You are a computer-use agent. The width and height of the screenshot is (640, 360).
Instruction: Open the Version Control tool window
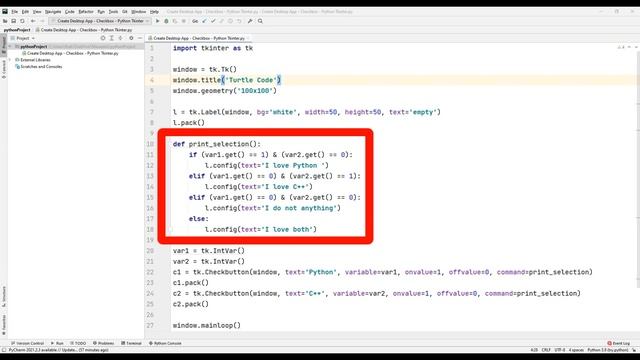tap(27, 343)
